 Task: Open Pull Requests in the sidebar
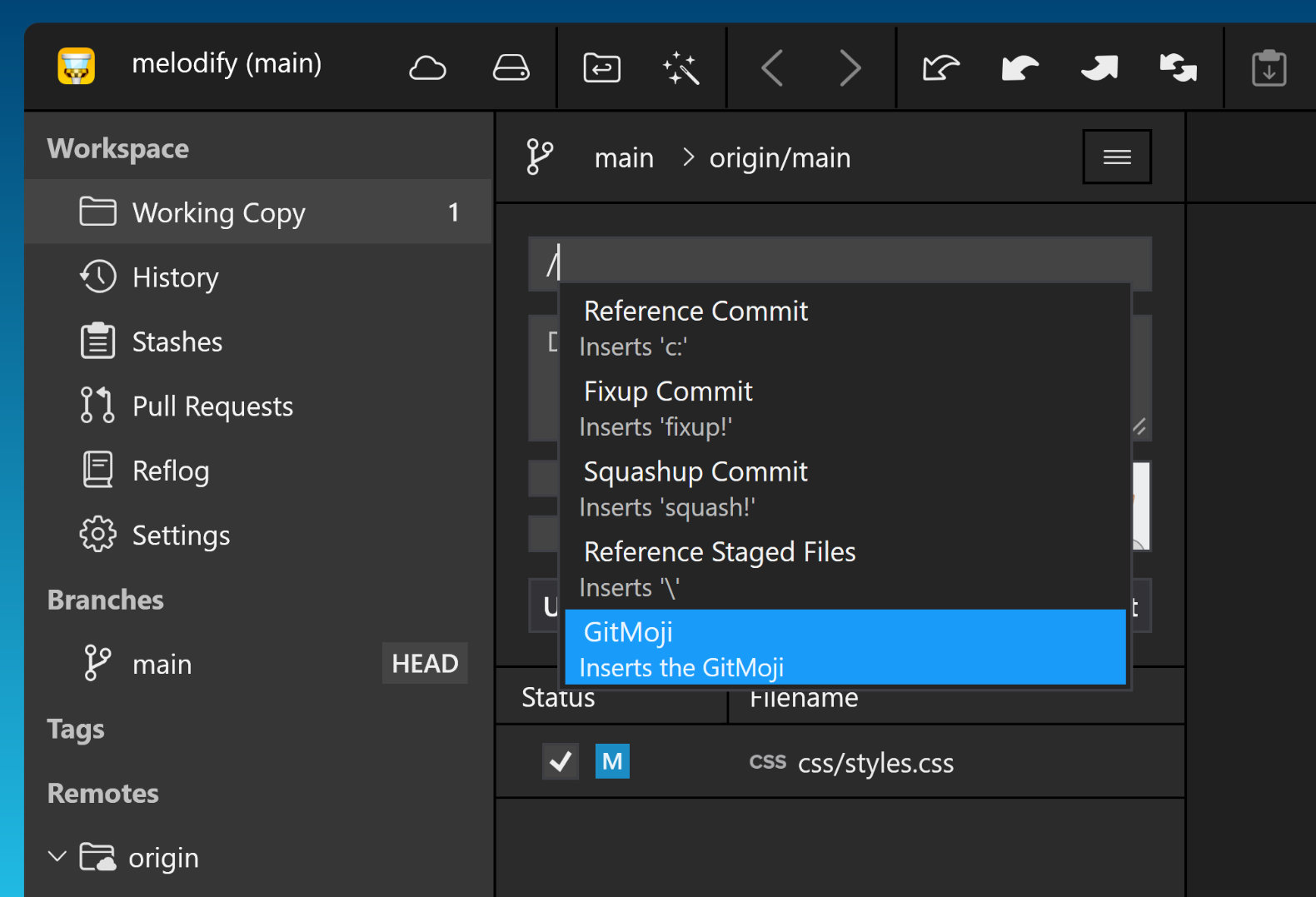(212, 406)
